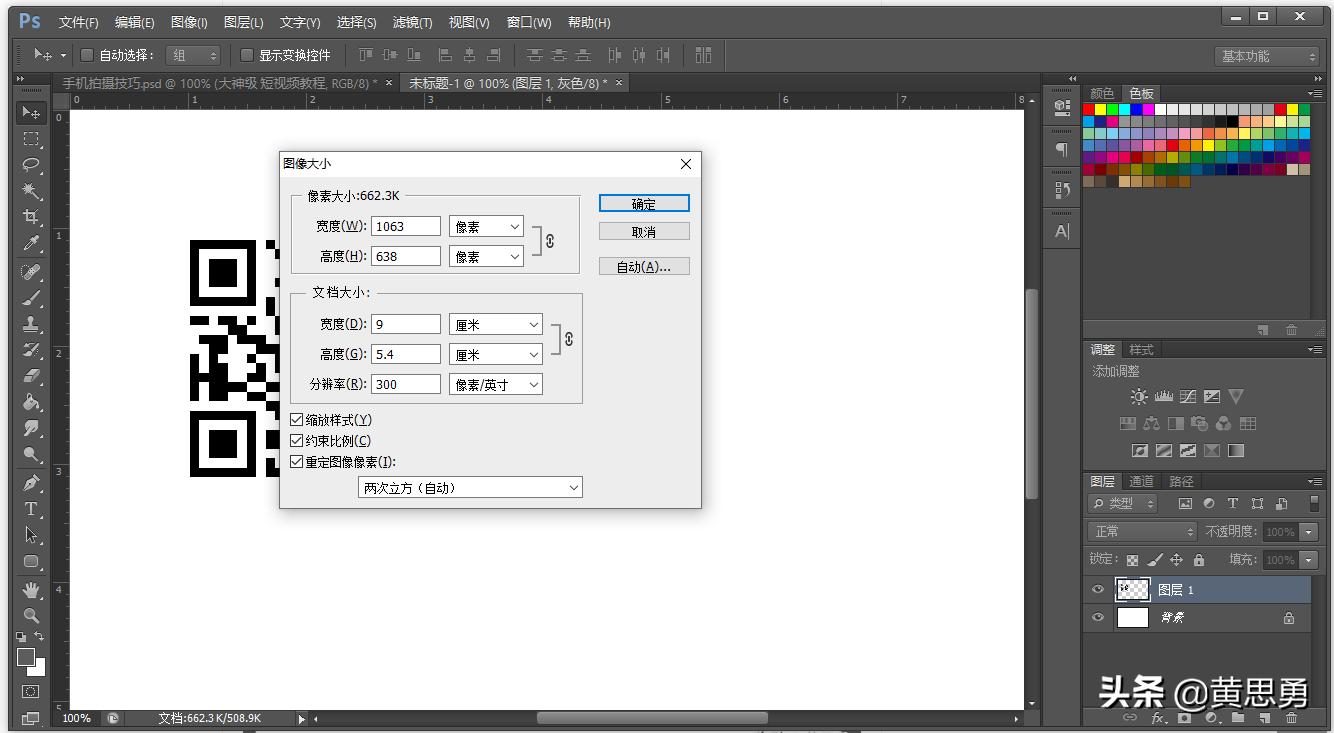The image size is (1334, 733).
Task: Switch to the 通道 panel tab
Action: 1141,481
